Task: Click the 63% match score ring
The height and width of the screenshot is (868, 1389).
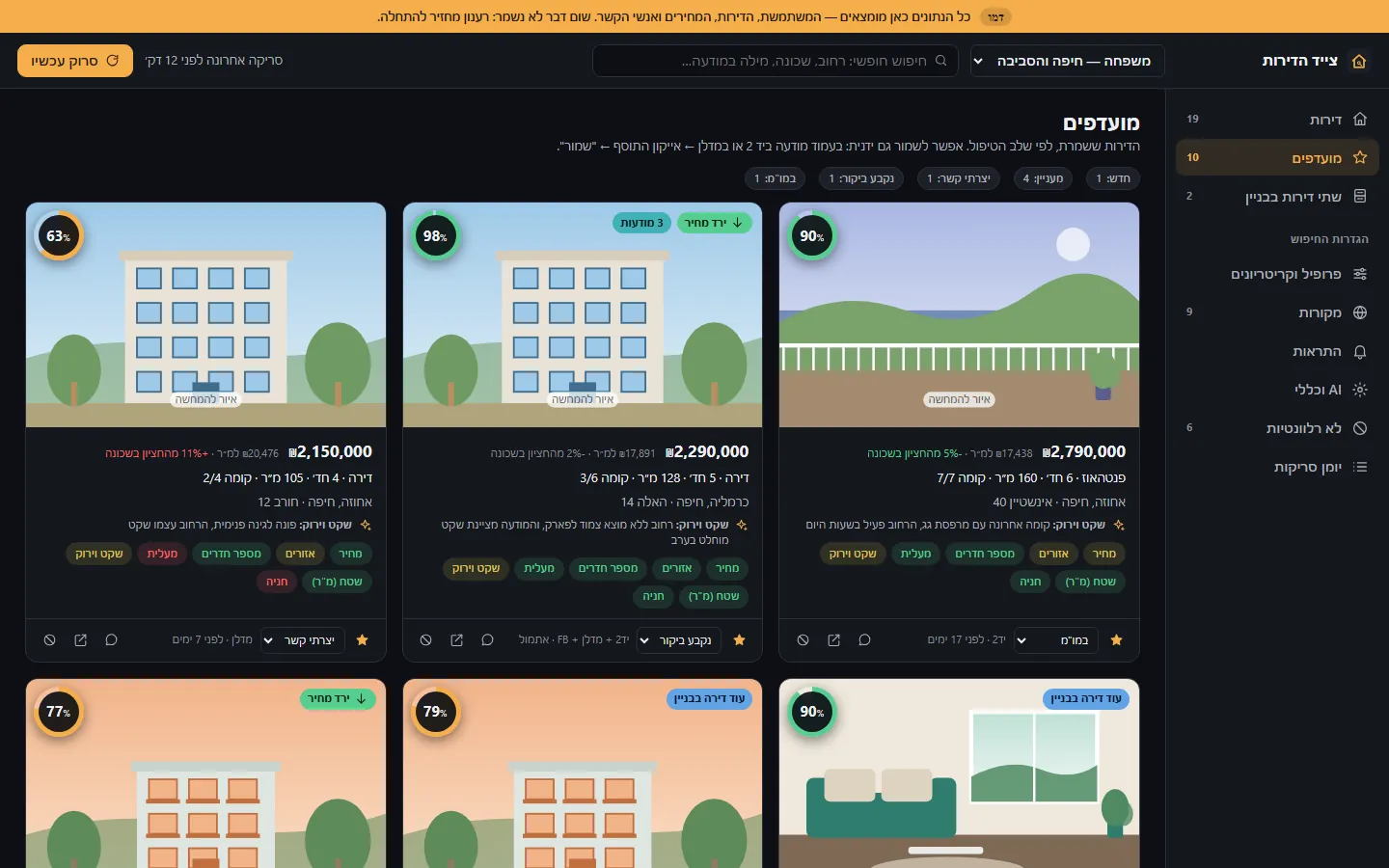Action: click(59, 236)
